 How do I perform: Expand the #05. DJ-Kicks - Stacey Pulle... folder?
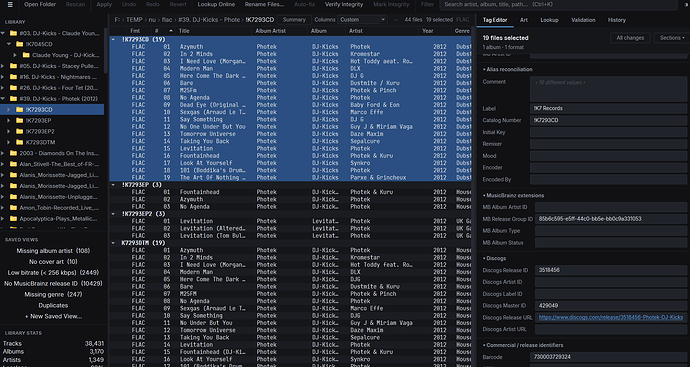pyautogui.click(x=3, y=66)
